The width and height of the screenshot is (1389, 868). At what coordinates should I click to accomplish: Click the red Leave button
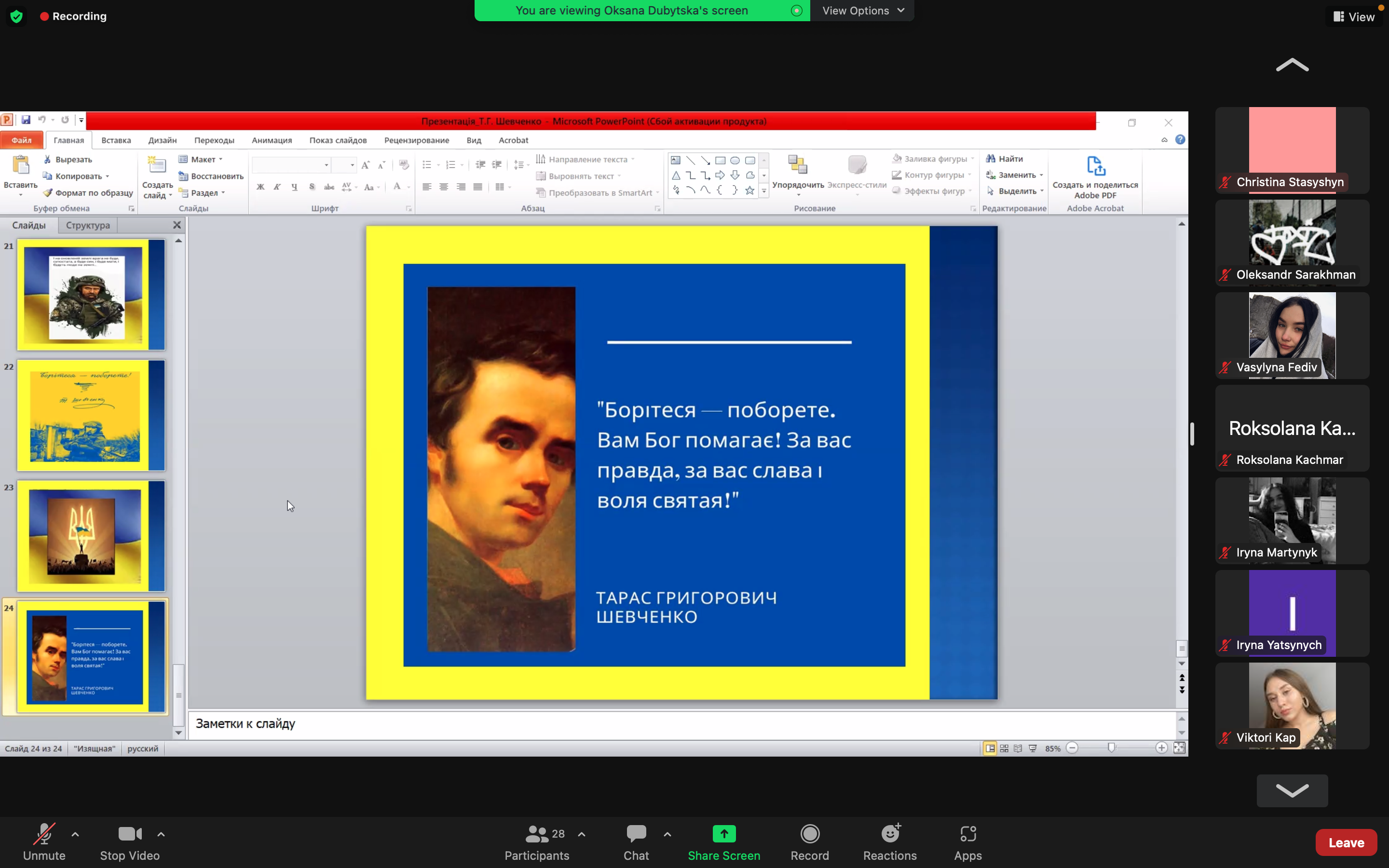1346,842
